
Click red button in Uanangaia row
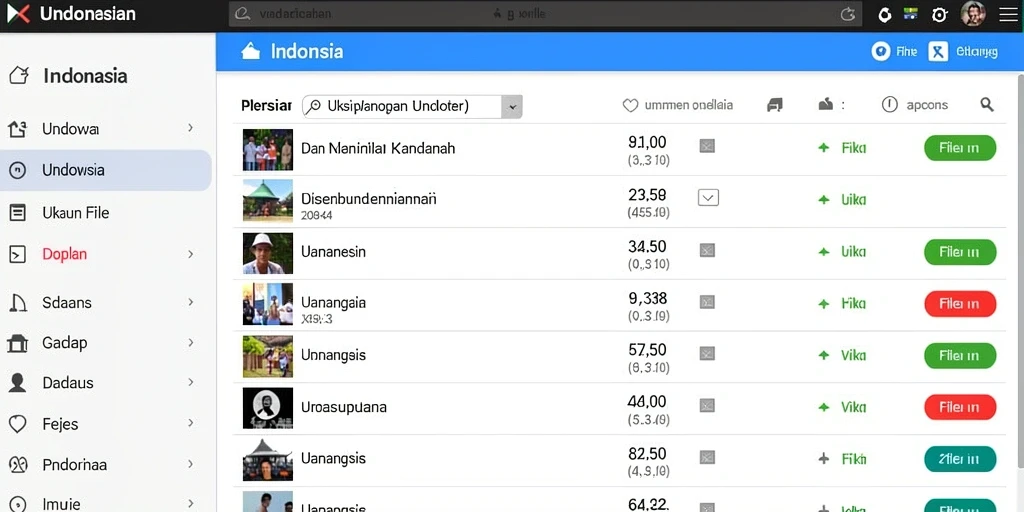tap(960, 304)
